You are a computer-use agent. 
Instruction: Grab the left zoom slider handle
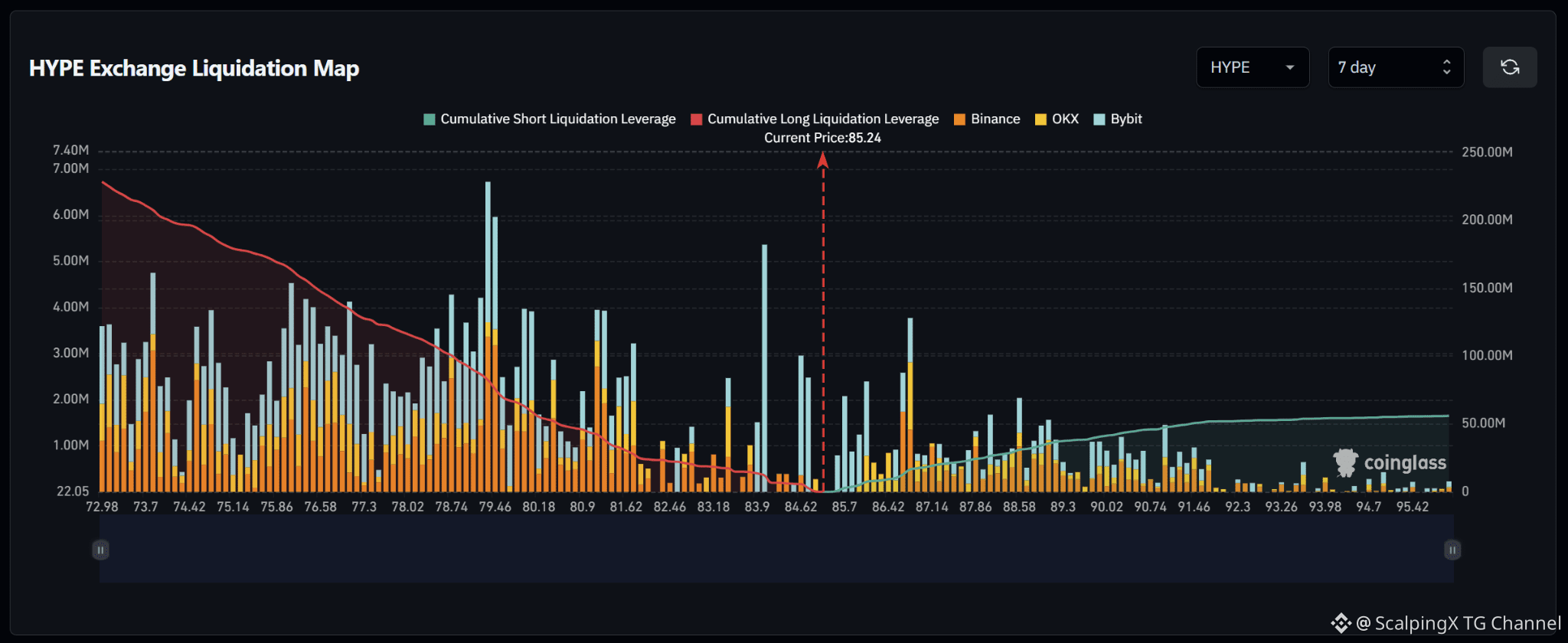coord(100,550)
